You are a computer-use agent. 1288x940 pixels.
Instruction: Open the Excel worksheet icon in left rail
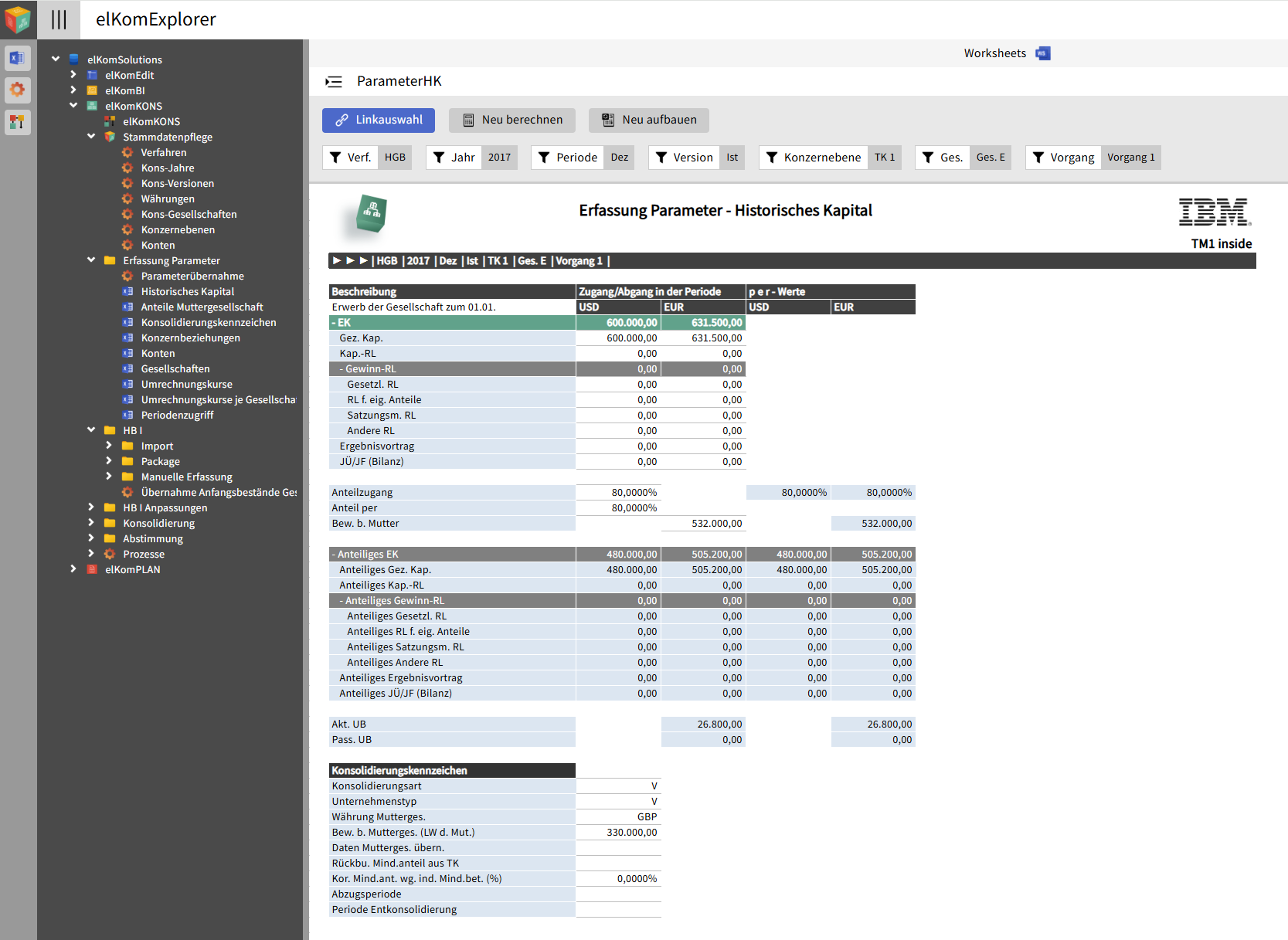(x=18, y=58)
